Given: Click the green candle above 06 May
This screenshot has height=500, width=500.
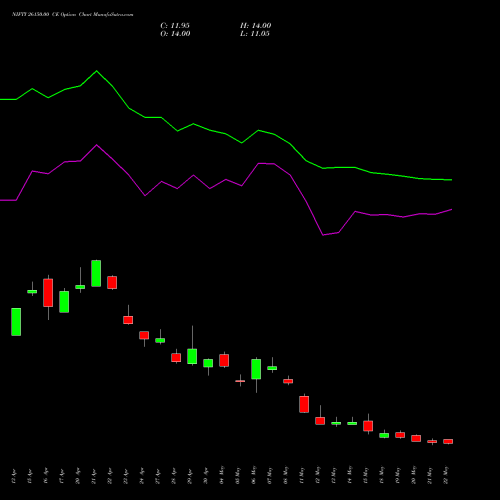Looking at the screenshot, I should [256, 369].
